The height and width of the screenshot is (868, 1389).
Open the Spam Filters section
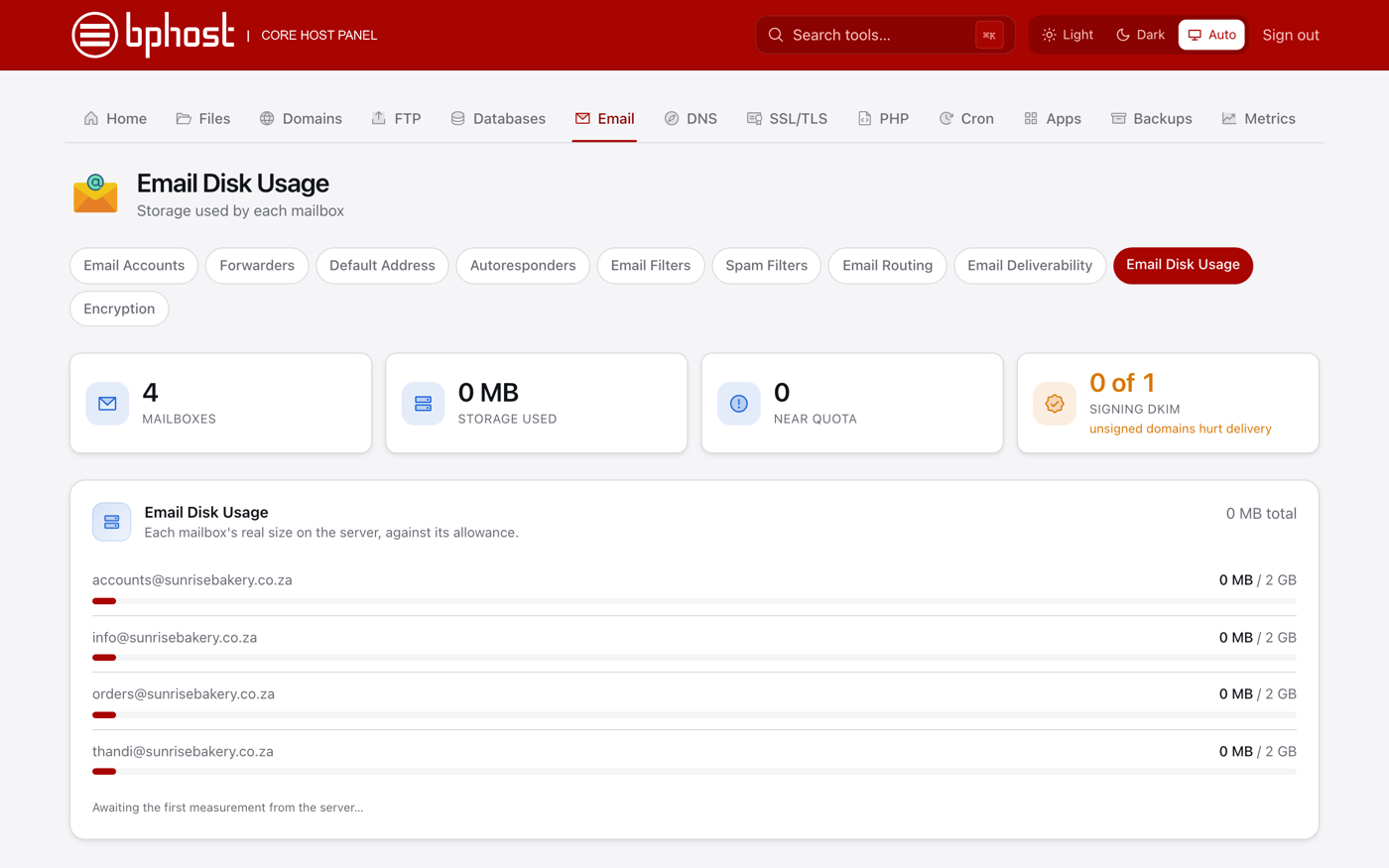tap(766, 266)
